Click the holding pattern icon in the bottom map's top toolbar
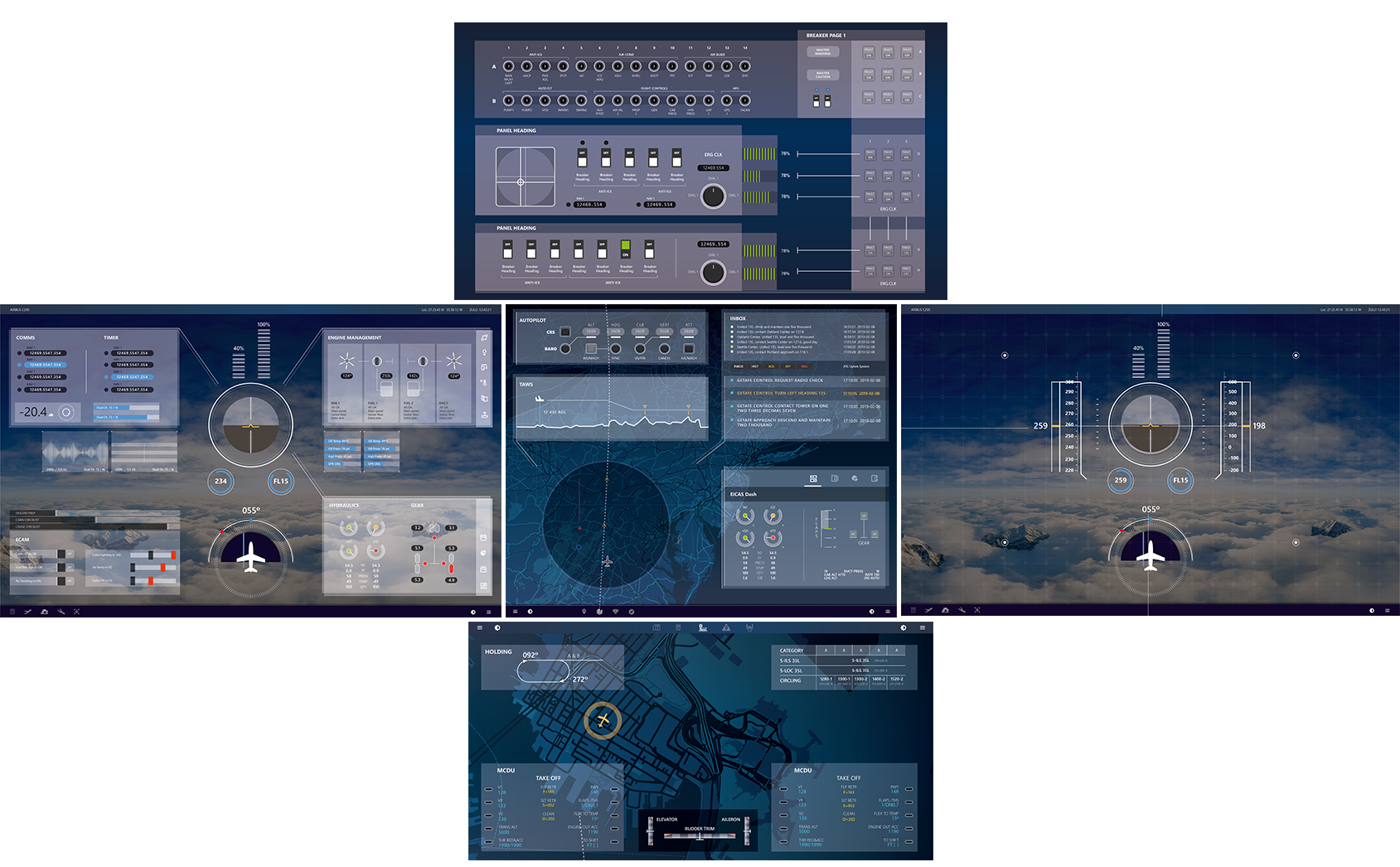 749,627
